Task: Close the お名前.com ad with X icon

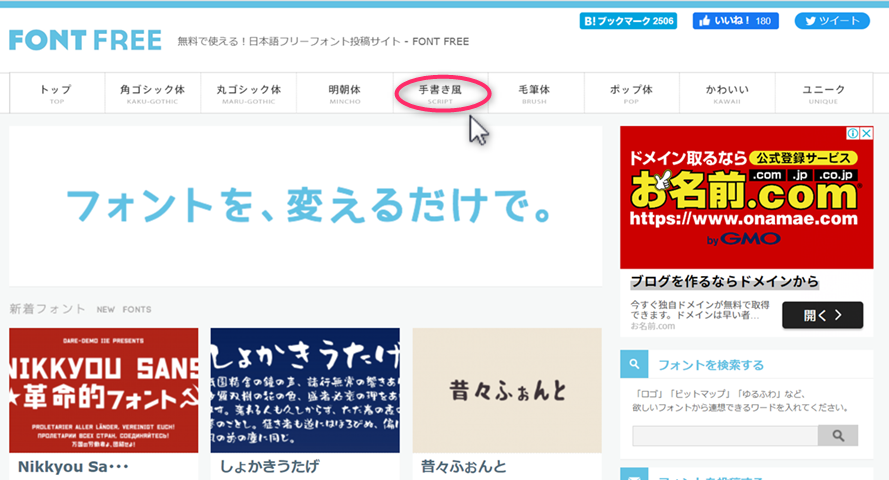Action: click(x=867, y=134)
